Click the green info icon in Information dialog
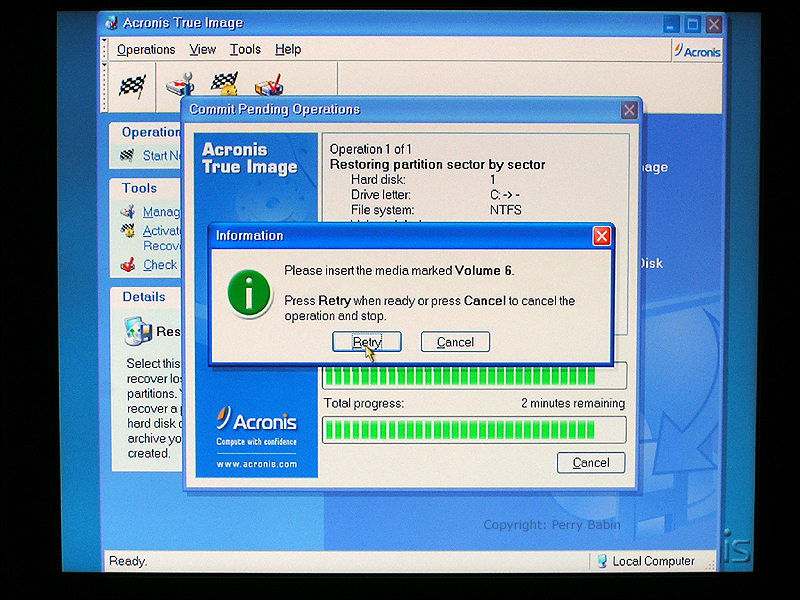This screenshot has width=800, height=600. point(249,294)
